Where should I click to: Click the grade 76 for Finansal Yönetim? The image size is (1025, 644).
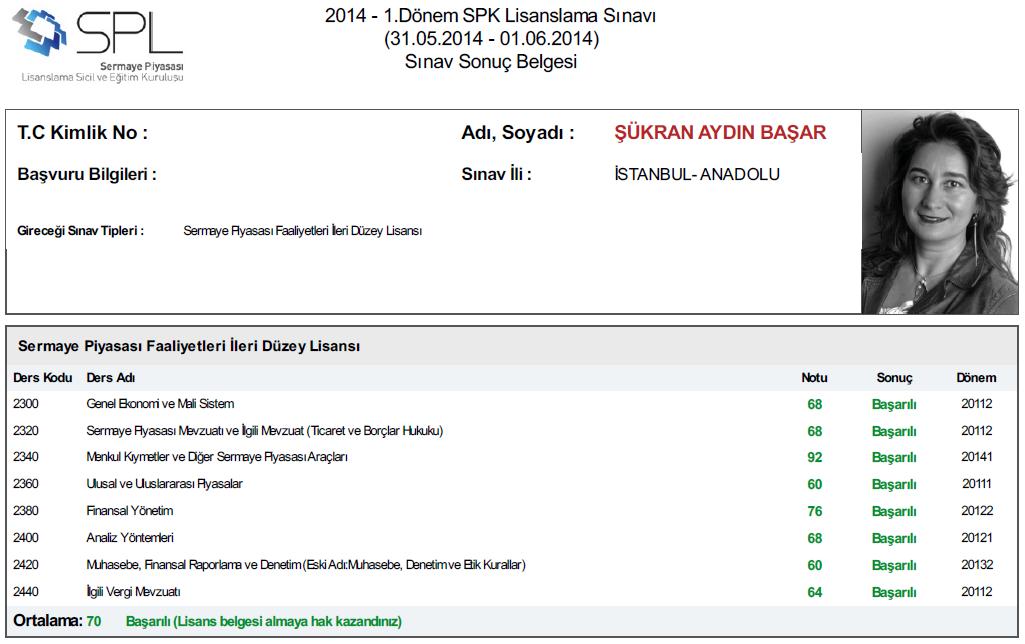[x=815, y=511]
